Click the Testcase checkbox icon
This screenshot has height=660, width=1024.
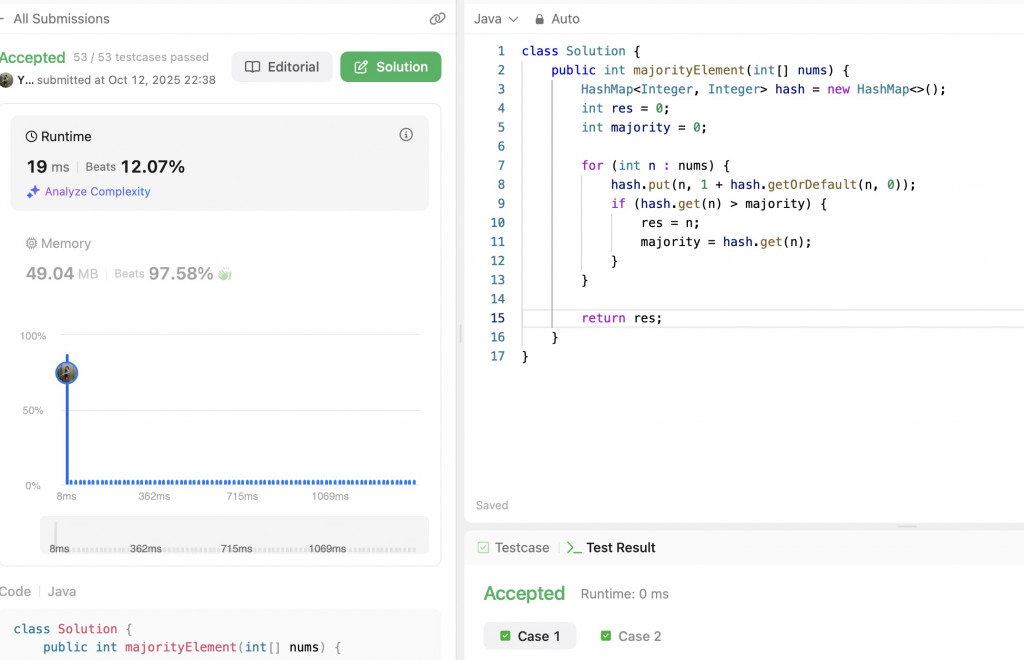point(483,548)
